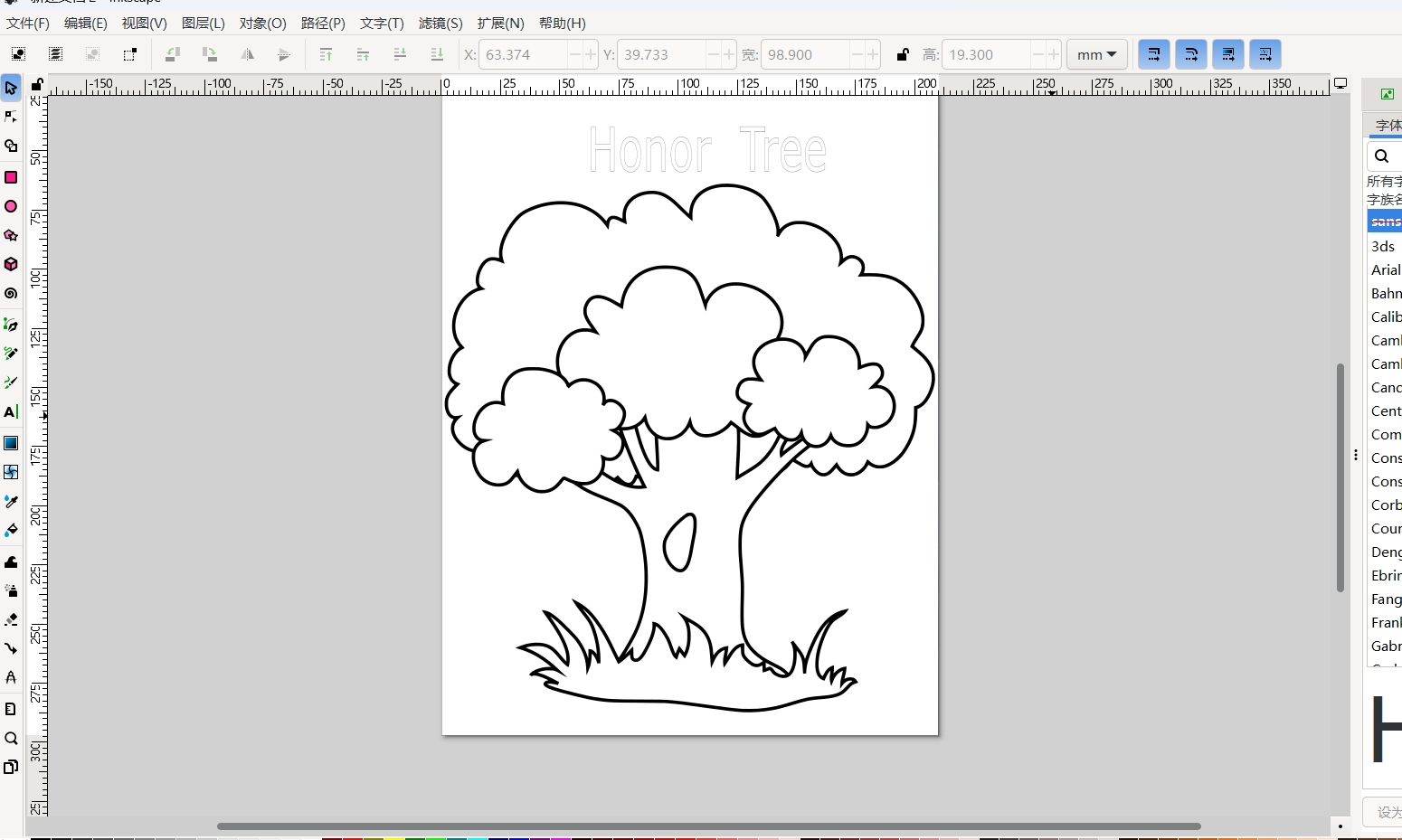This screenshot has height=840, width=1402.
Task: Open the 图层(L) menu
Action: [x=204, y=23]
